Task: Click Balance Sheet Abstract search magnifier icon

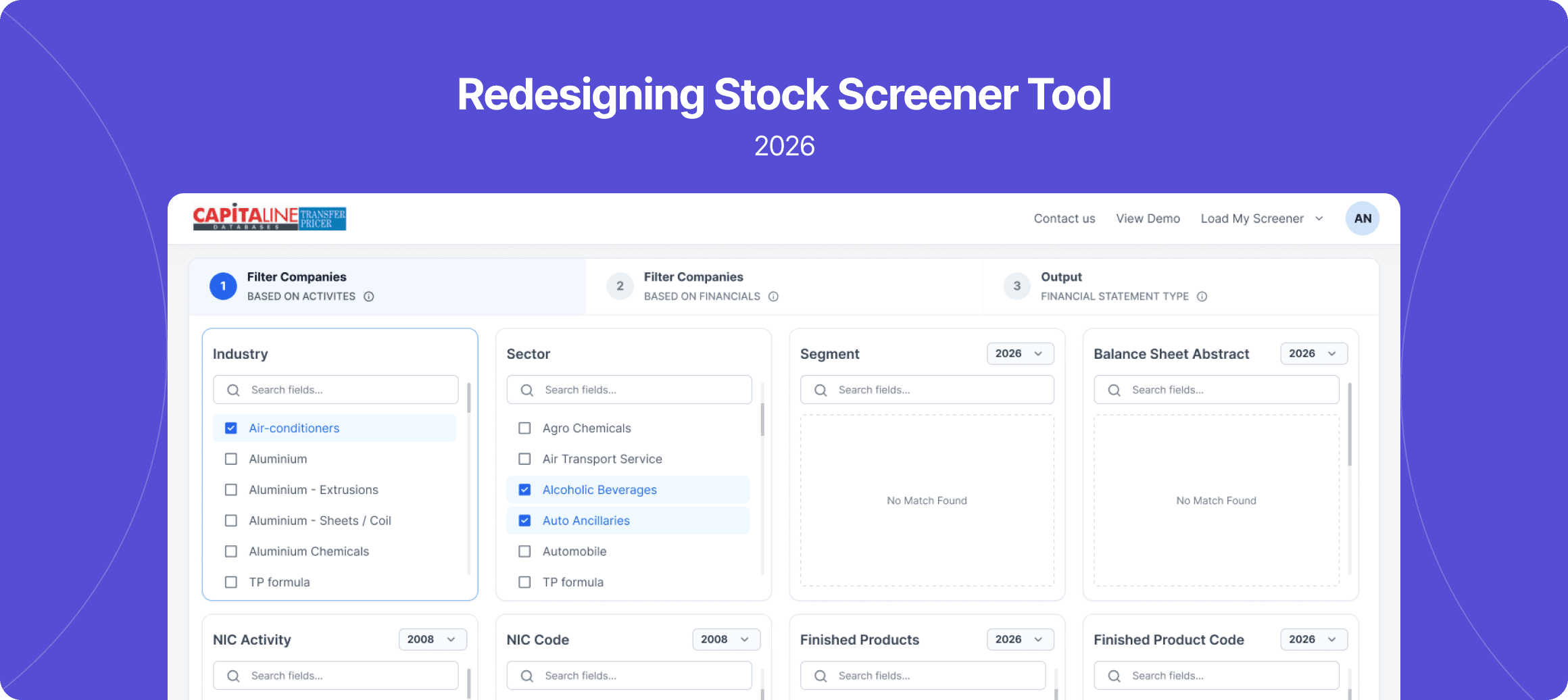Action: (x=1114, y=390)
